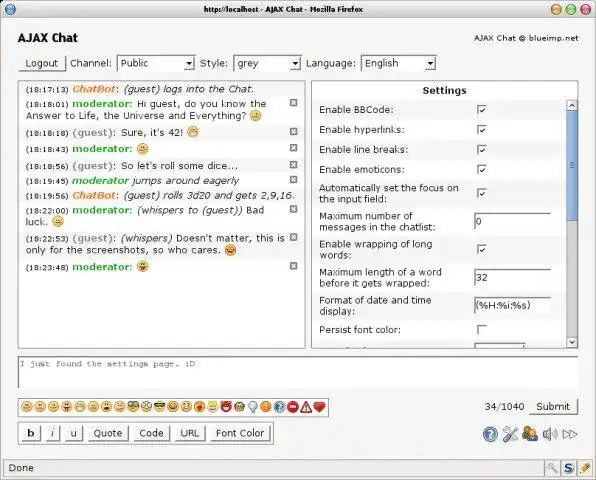Delete the 18:18:01 moderator message
This screenshot has height=480, width=596.
click(293, 103)
